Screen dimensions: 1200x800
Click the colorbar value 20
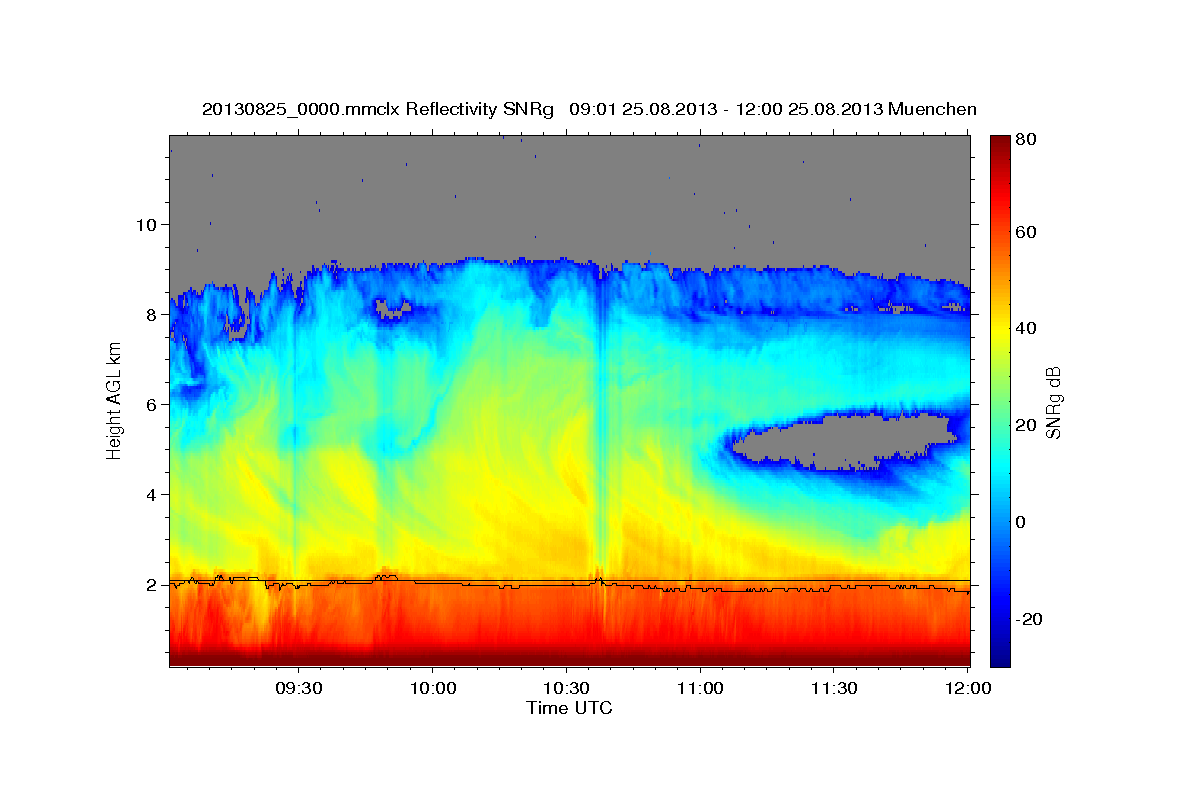click(1025, 426)
